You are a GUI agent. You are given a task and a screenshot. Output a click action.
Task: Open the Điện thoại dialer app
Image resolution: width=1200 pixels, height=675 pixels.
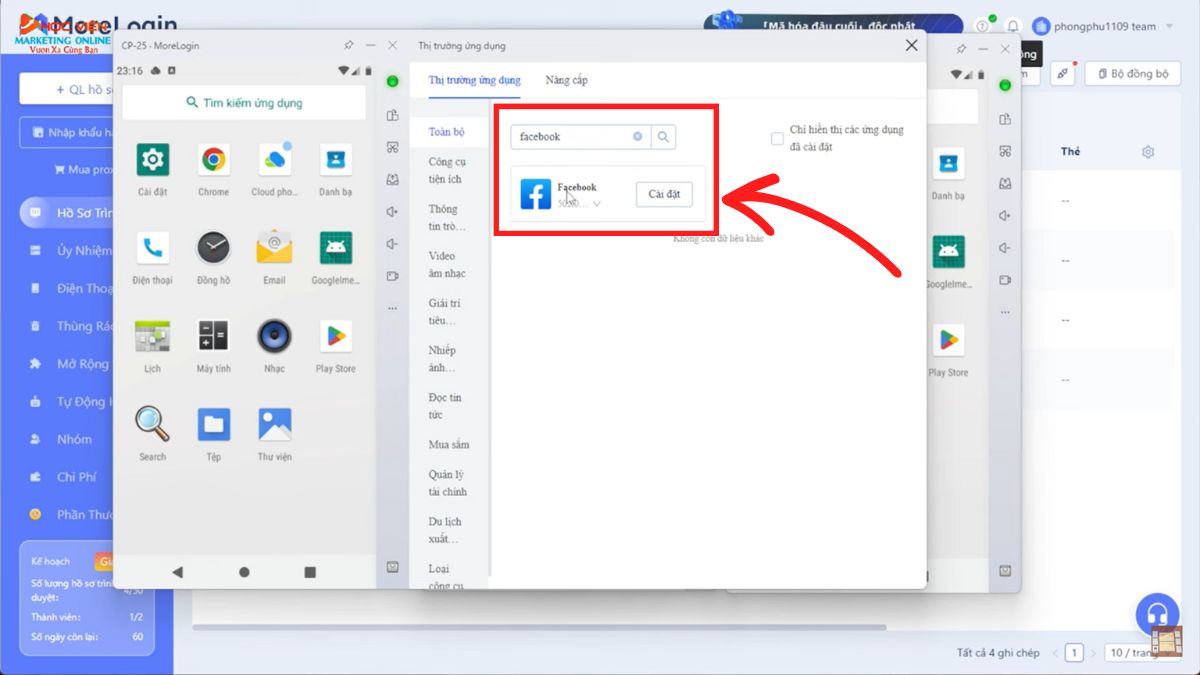[x=152, y=248]
